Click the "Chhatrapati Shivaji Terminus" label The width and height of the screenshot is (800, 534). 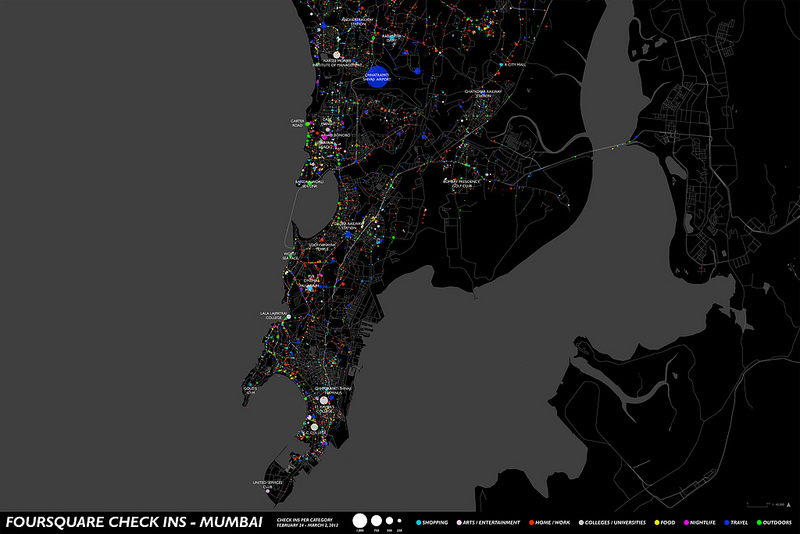pos(333,390)
